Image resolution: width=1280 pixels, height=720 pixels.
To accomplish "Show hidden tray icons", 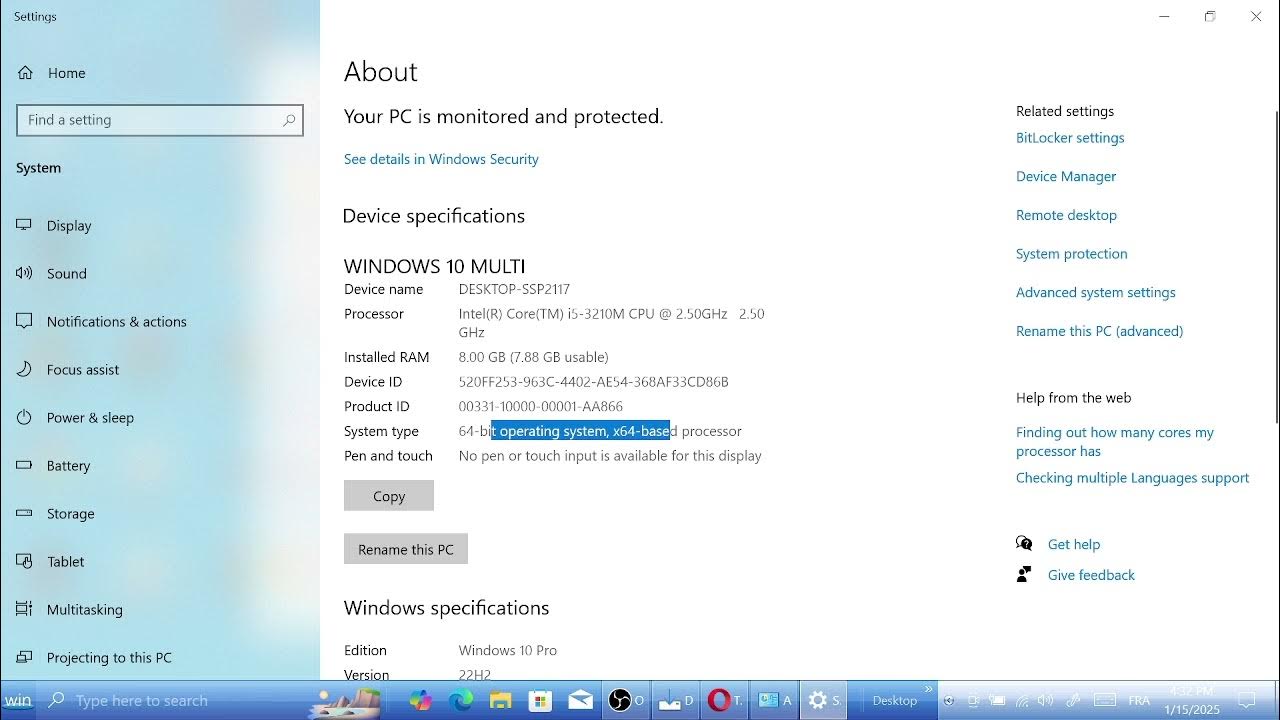I will [x=949, y=700].
